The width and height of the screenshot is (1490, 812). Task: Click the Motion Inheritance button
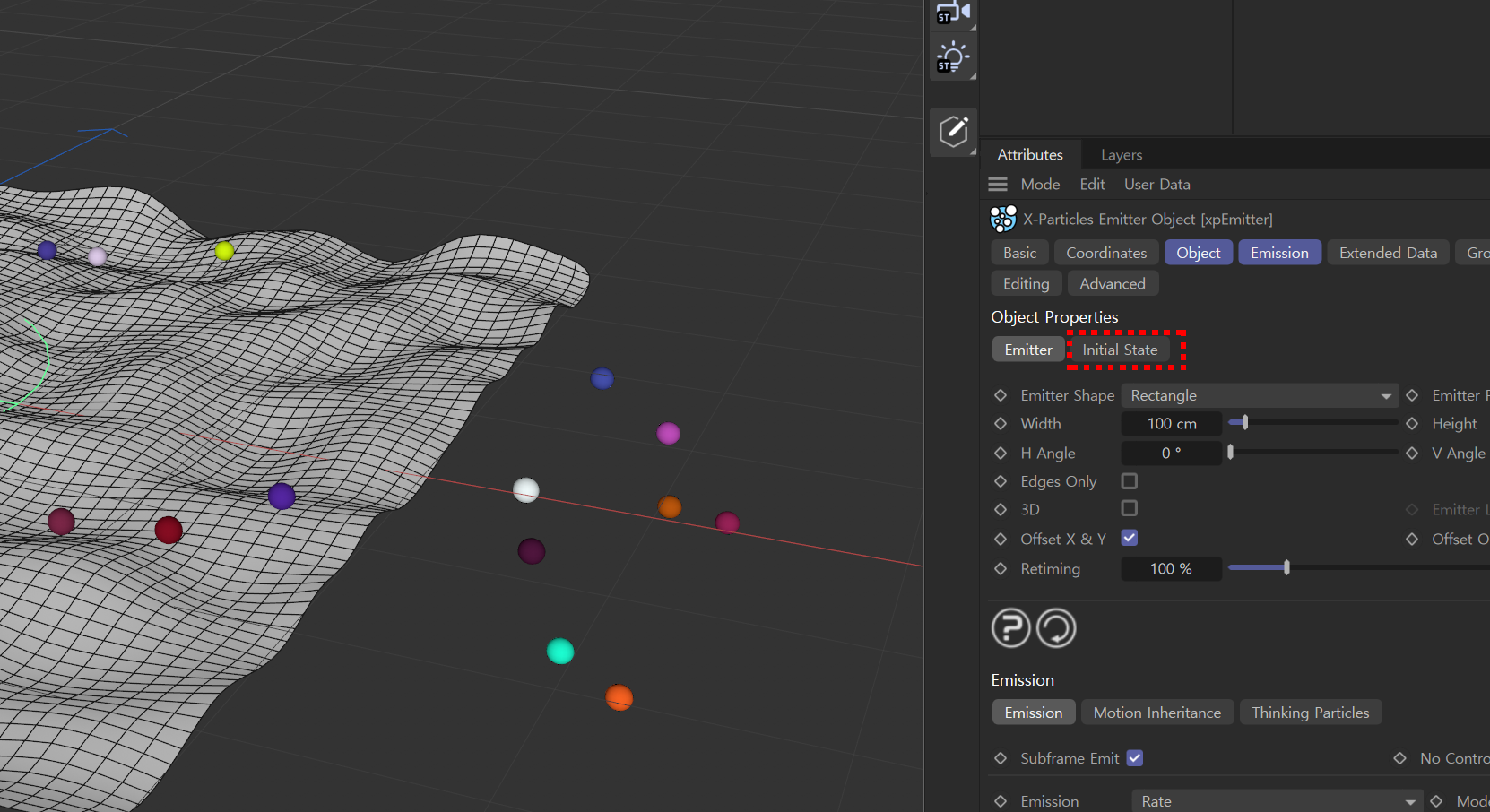[x=1157, y=713]
